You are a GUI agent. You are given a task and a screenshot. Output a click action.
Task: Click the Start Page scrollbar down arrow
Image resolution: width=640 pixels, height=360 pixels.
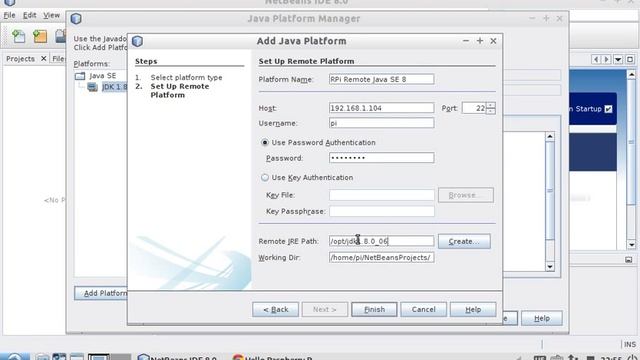(x=631, y=245)
